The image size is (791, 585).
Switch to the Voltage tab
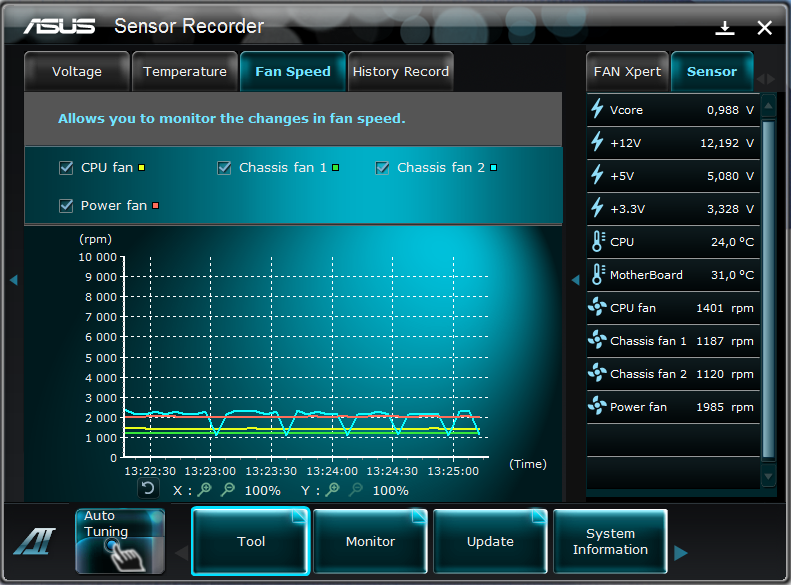[x=77, y=72]
